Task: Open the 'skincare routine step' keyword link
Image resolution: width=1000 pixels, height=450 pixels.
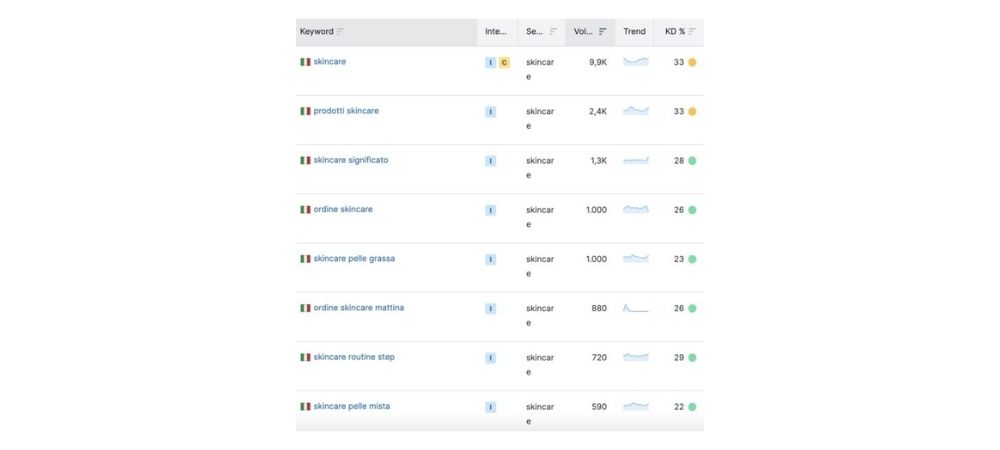Action: click(354, 357)
